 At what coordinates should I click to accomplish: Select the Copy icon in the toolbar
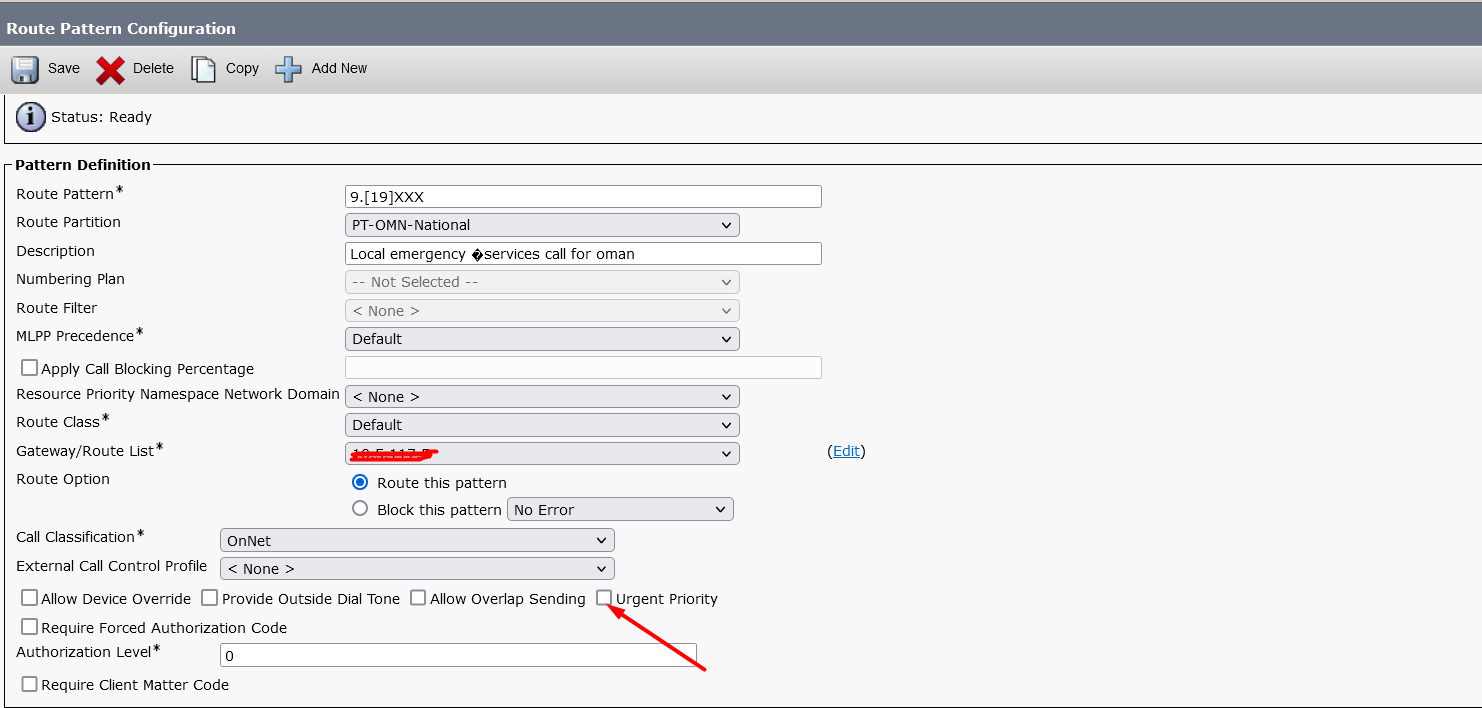(x=204, y=68)
